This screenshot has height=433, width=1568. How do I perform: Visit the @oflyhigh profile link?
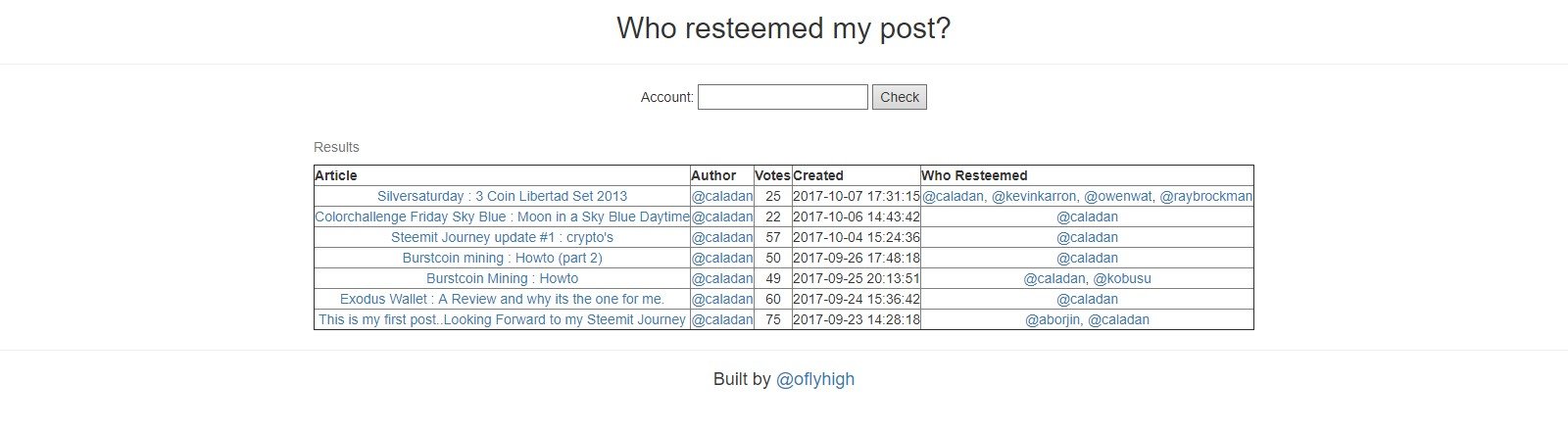[x=814, y=379]
